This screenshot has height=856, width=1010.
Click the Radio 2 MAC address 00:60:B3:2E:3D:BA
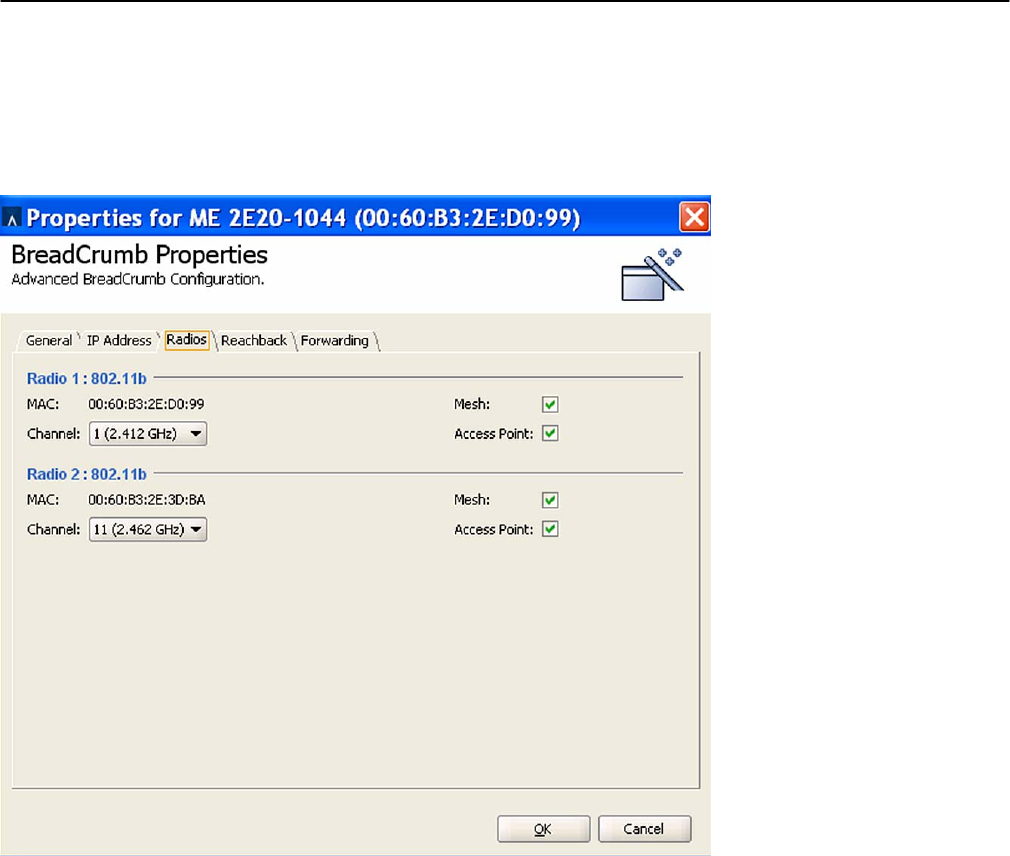coord(147,500)
